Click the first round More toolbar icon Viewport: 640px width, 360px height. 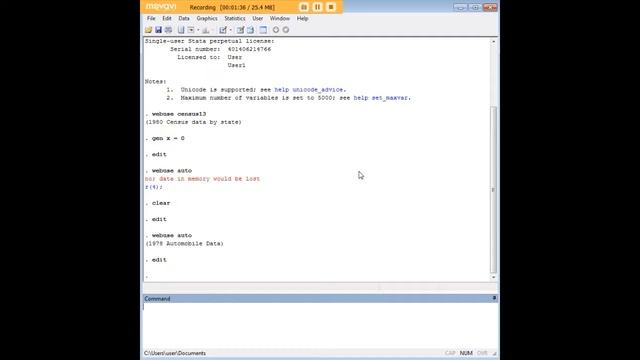[276, 30]
